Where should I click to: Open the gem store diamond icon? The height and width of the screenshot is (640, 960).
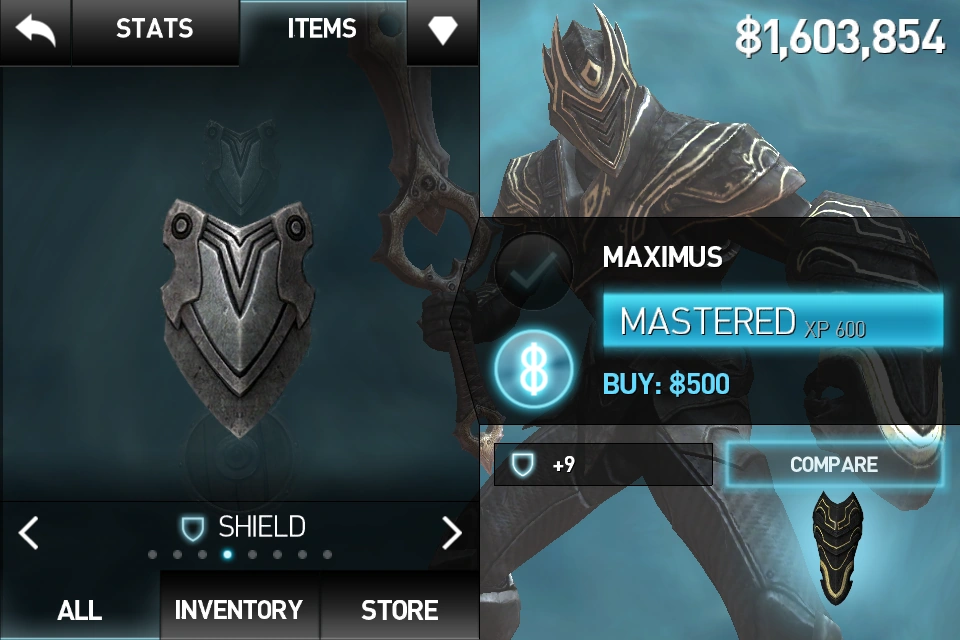tap(443, 30)
